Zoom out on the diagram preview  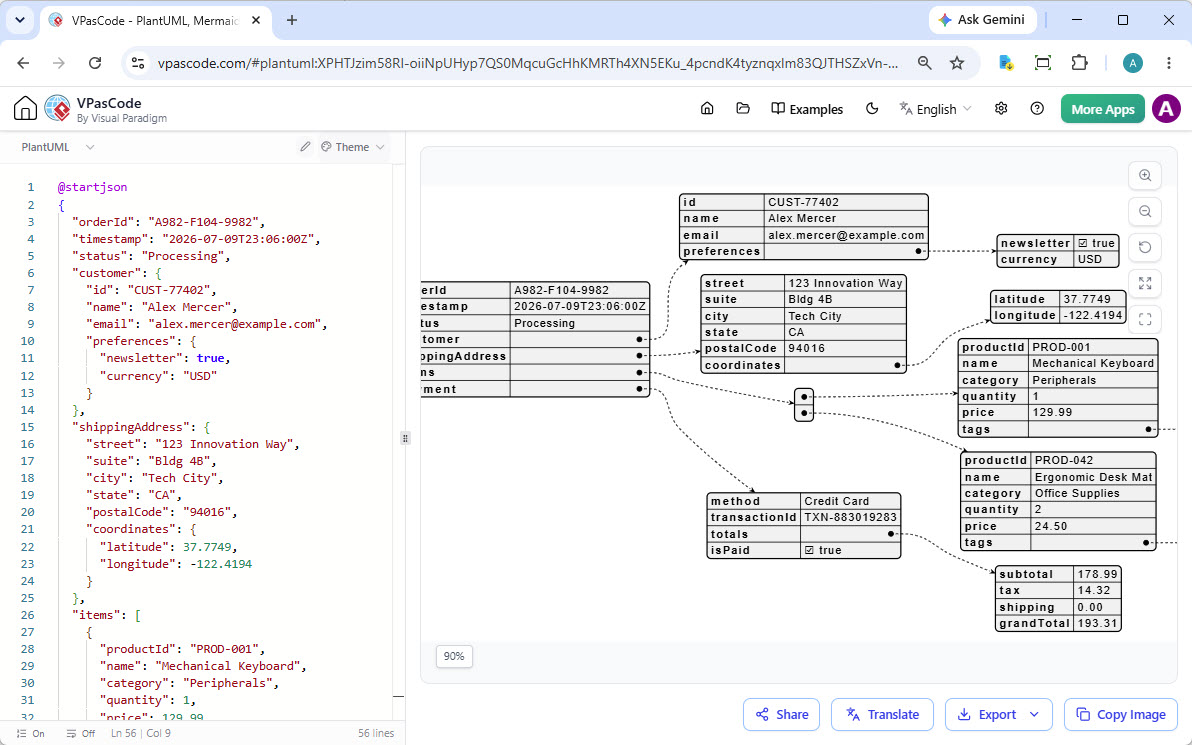click(x=1145, y=211)
